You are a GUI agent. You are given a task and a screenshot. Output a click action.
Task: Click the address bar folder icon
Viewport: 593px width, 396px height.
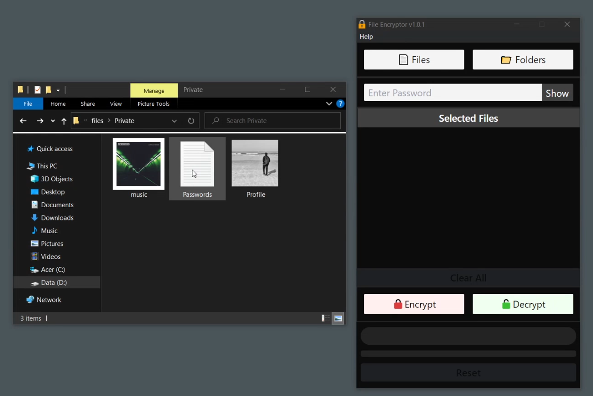pyautogui.click(x=76, y=121)
